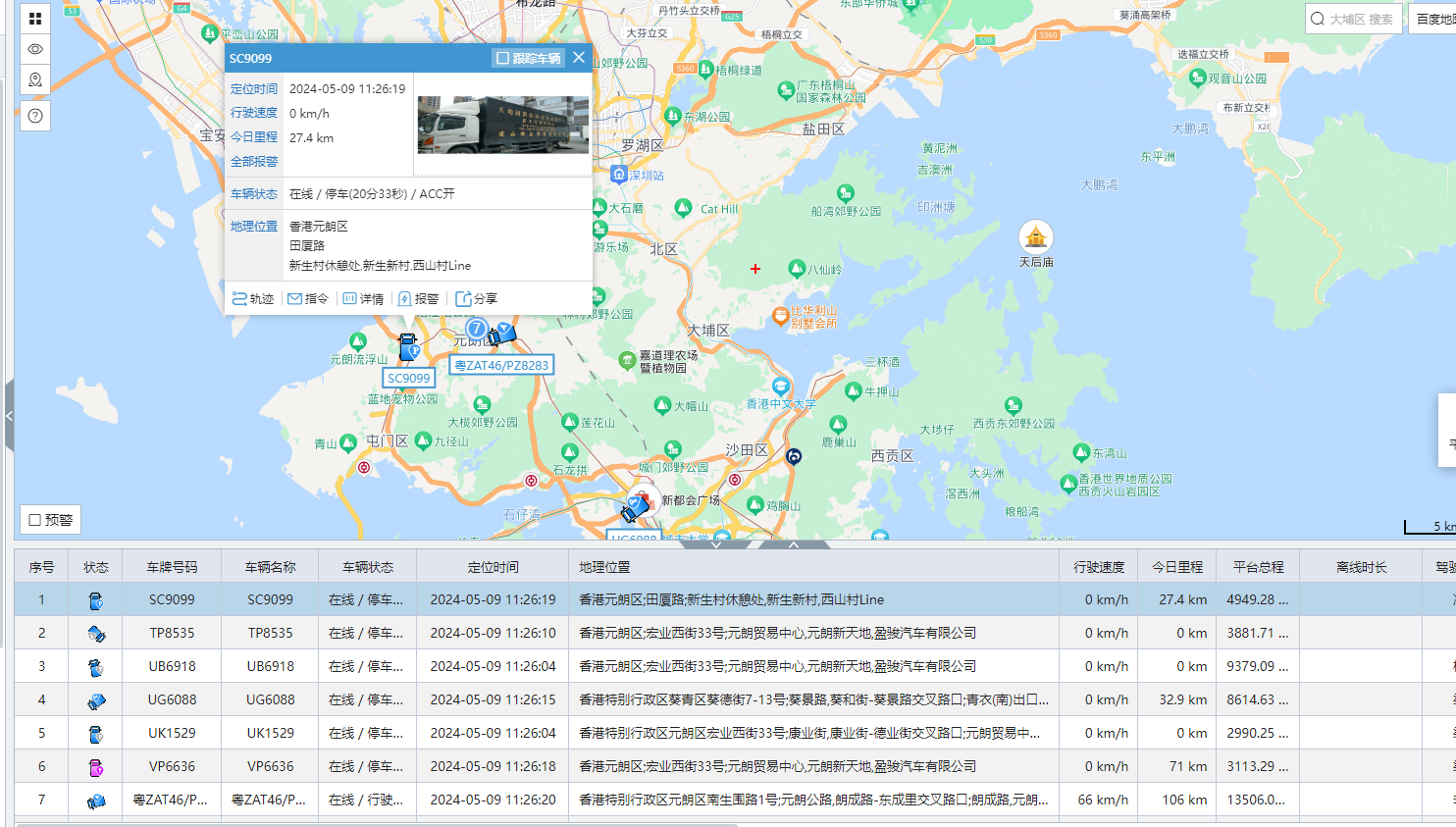Open the help question mark icon
The image size is (1456, 827).
34,115
